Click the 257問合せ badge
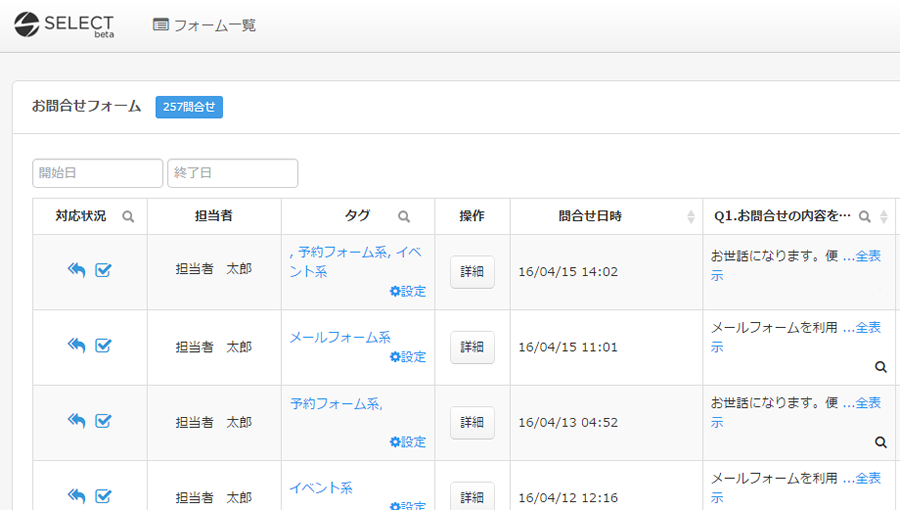The width and height of the screenshot is (900, 510). point(189,107)
